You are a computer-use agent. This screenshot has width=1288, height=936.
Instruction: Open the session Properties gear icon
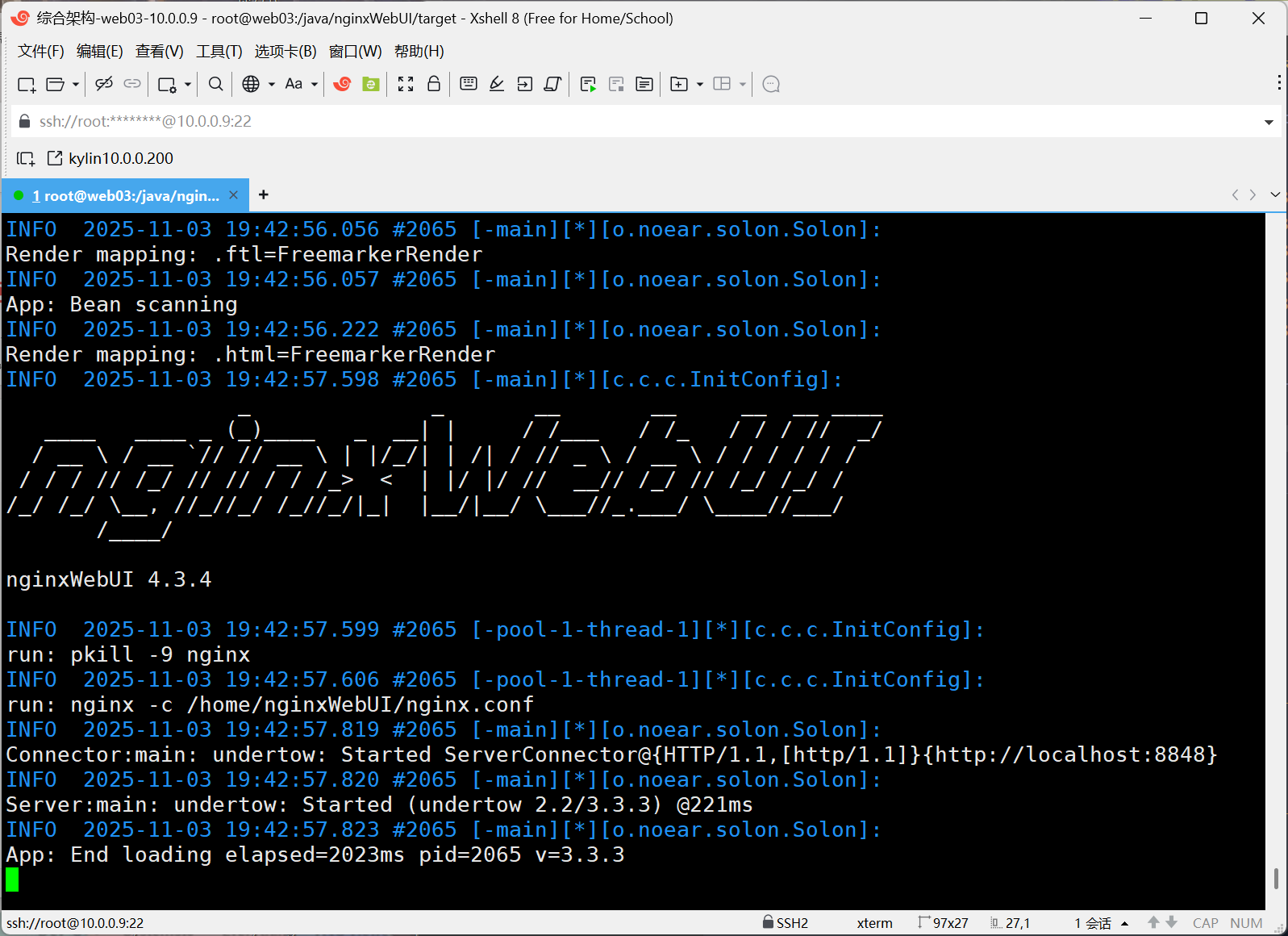click(x=168, y=84)
